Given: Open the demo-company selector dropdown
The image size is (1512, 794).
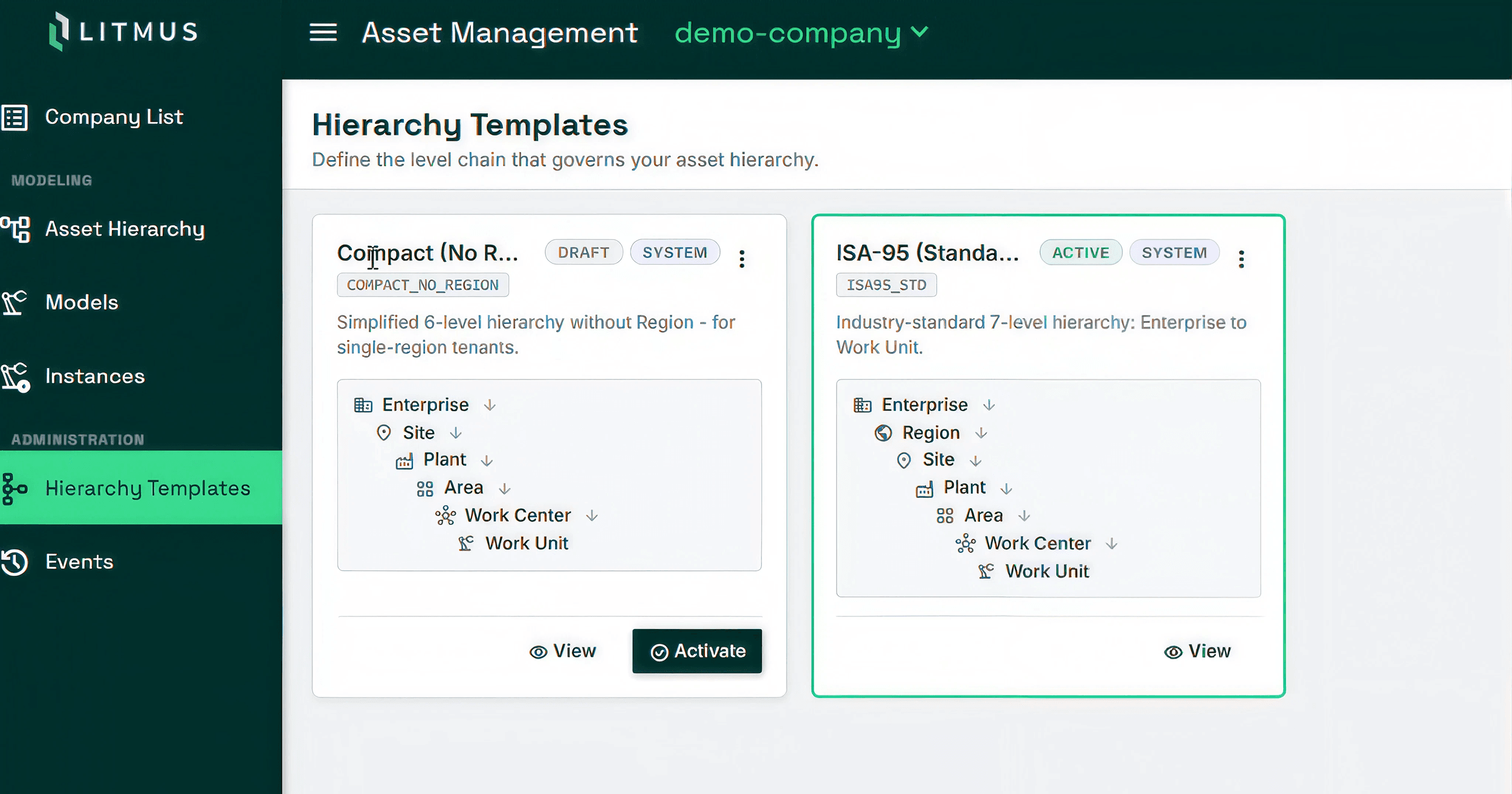Looking at the screenshot, I should click(801, 33).
